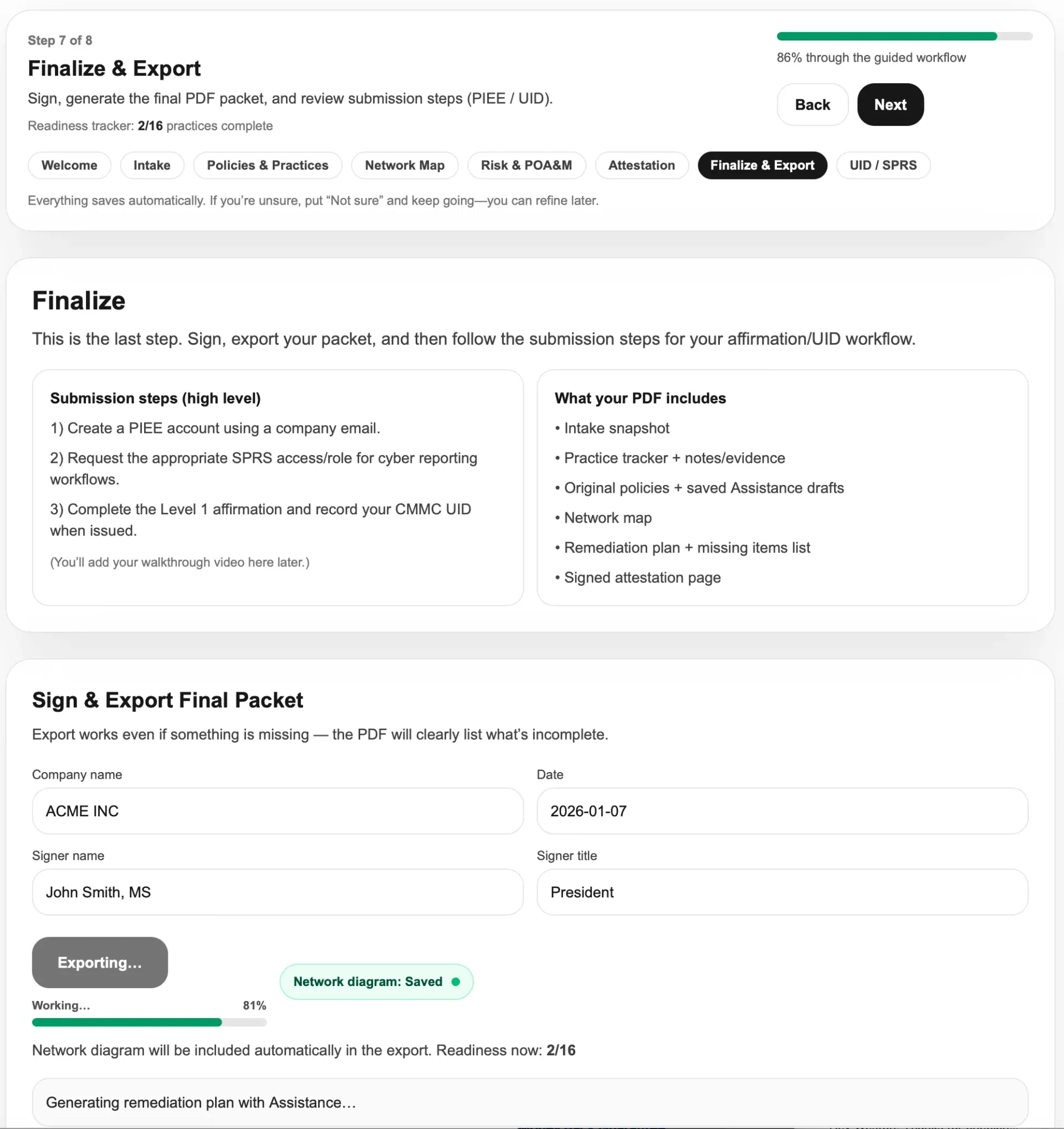The width and height of the screenshot is (1064, 1129).
Task: Click the Company name field
Action: tap(278, 811)
